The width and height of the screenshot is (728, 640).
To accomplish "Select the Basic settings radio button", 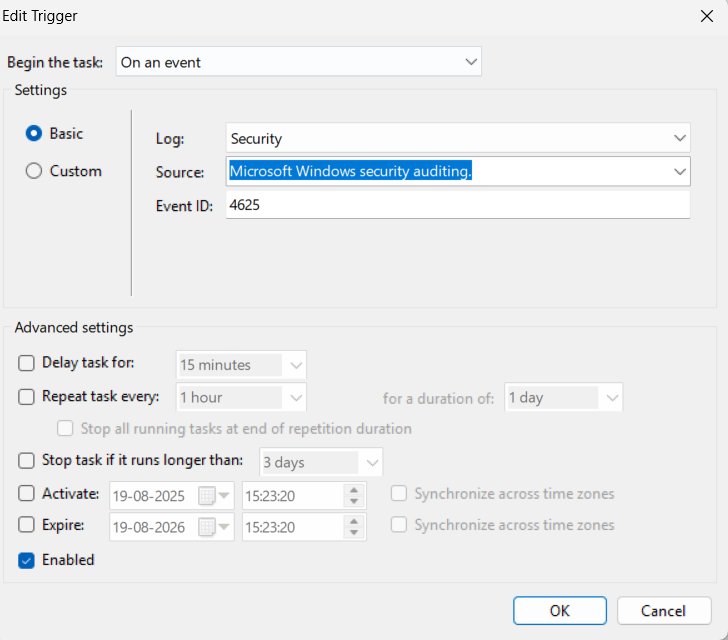I will pos(34,133).
